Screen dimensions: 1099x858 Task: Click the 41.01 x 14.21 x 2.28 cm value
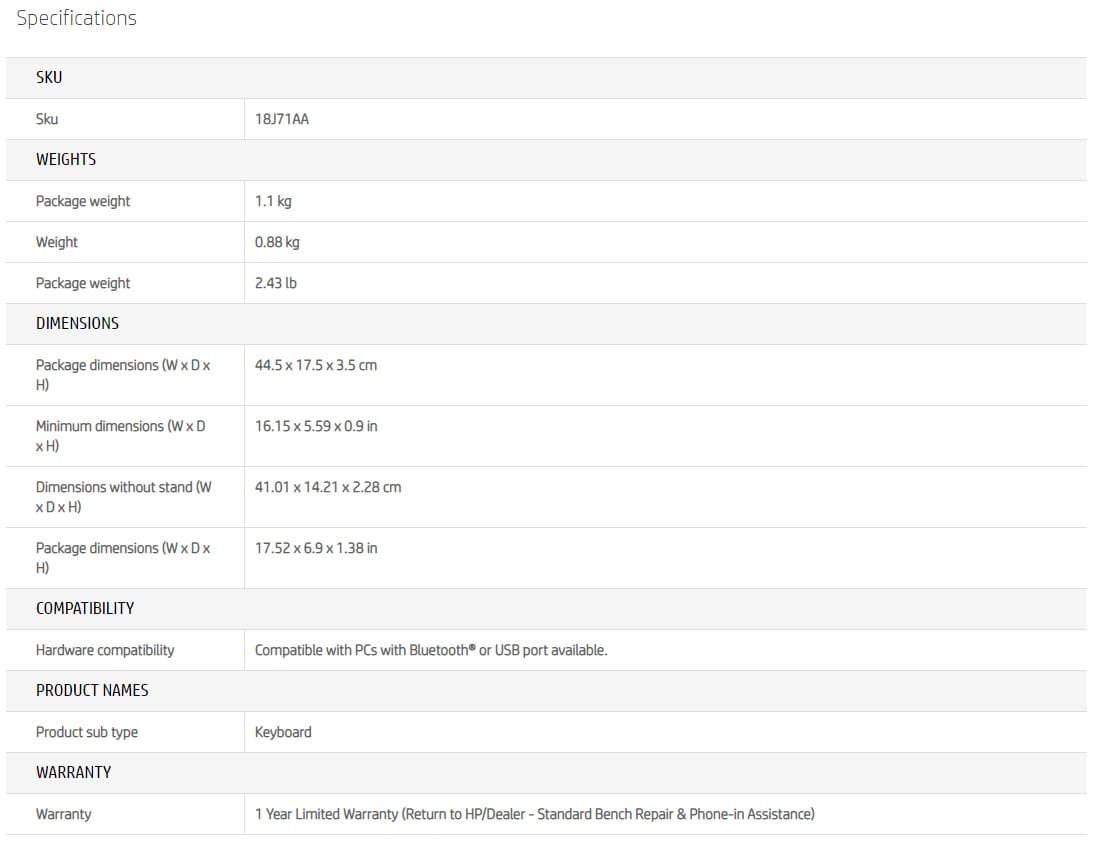pyautogui.click(x=328, y=487)
